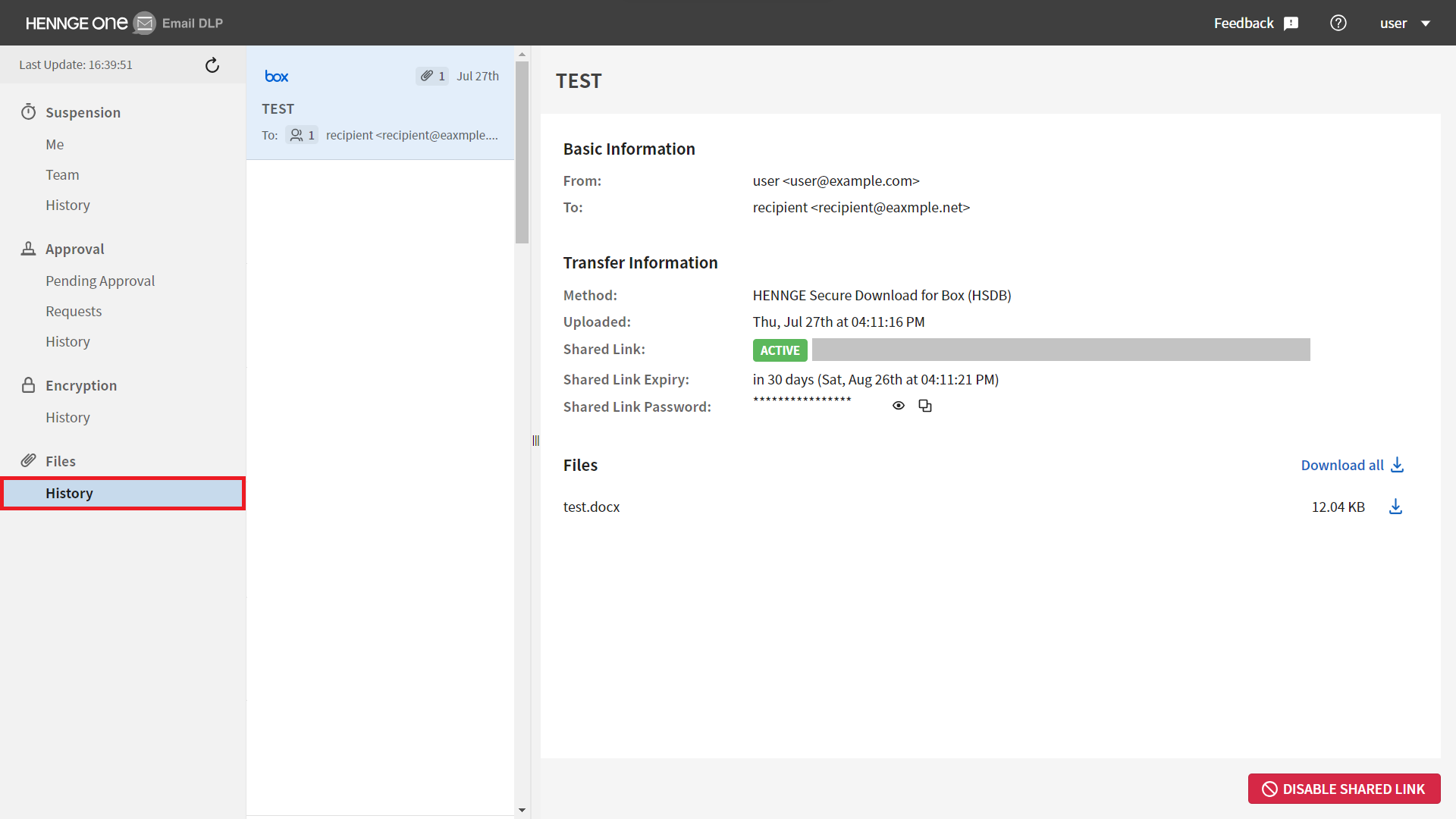Click the greyed-out shared link field
1456x819 pixels.
1061,350
